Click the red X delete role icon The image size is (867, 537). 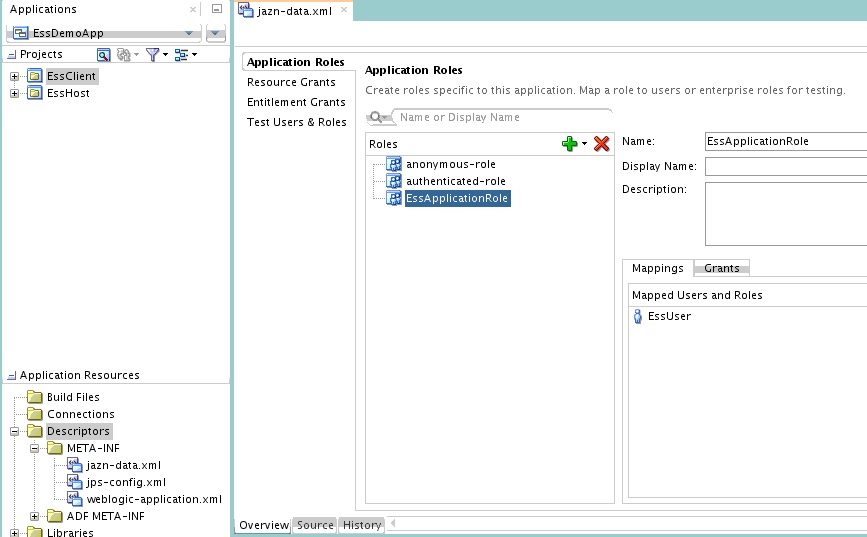[x=602, y=144]
